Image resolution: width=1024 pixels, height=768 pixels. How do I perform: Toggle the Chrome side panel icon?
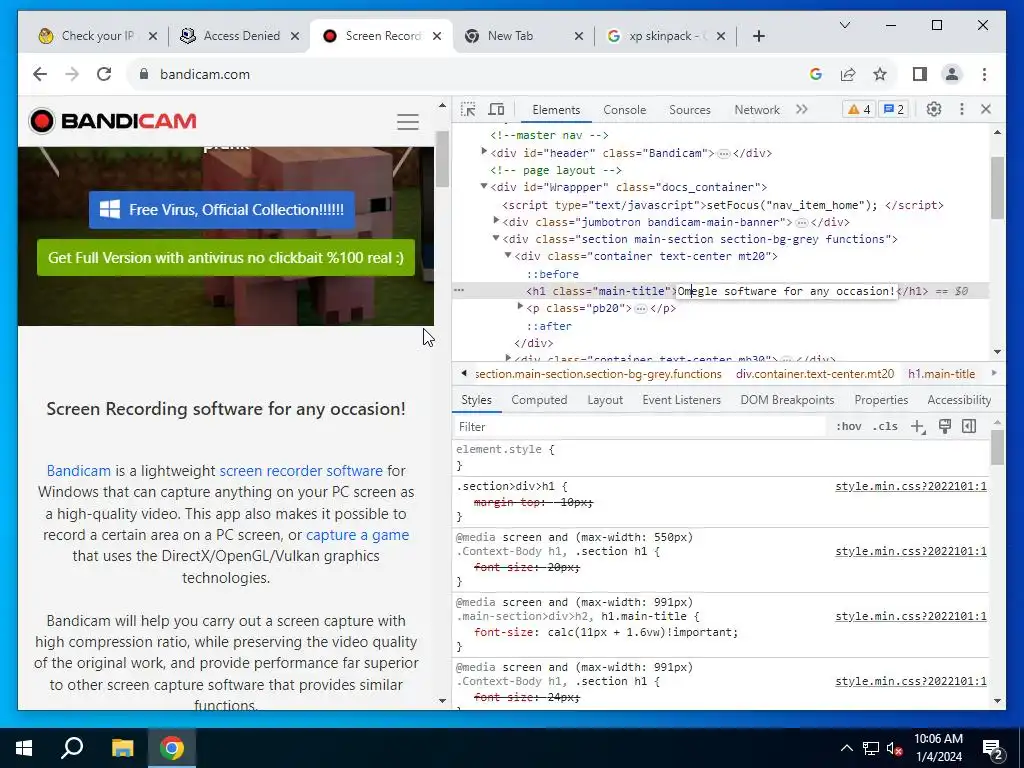point(920,74)
